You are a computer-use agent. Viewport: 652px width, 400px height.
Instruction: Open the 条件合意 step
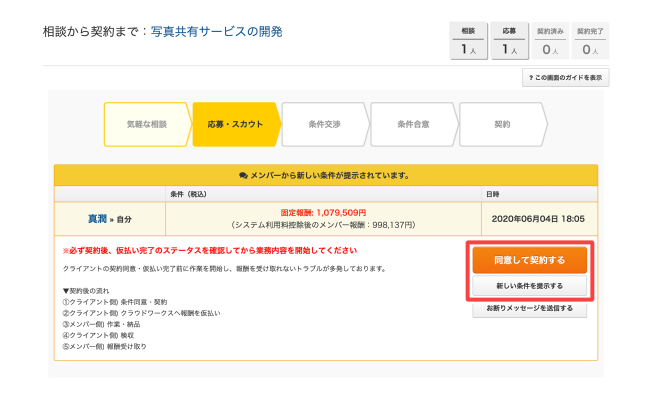click(413, 125)
